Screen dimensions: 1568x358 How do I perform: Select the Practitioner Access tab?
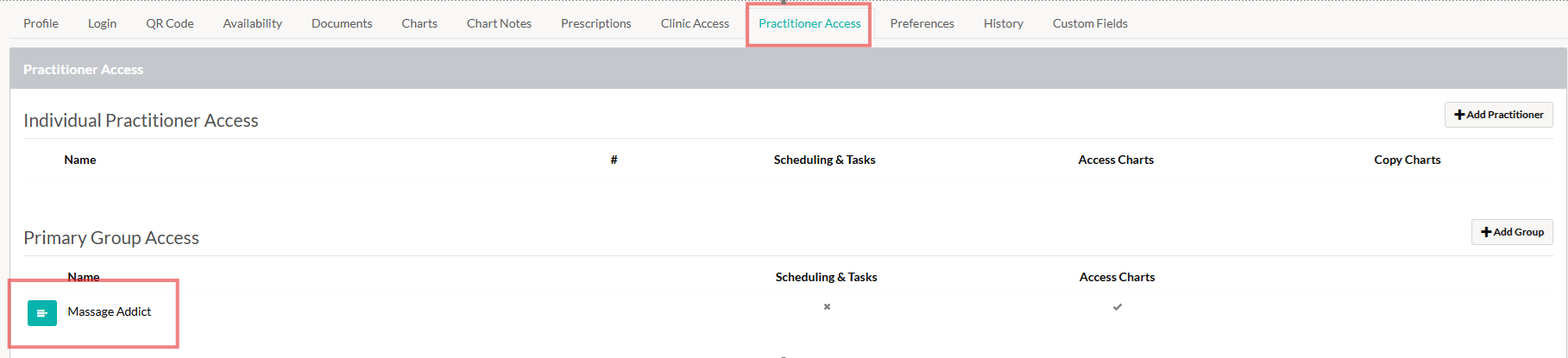(x=809, y=23)
